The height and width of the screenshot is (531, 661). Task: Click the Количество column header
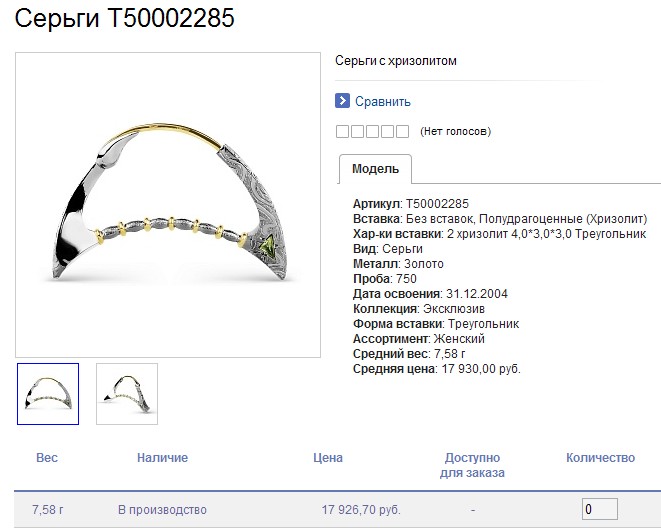coord(600,458)
